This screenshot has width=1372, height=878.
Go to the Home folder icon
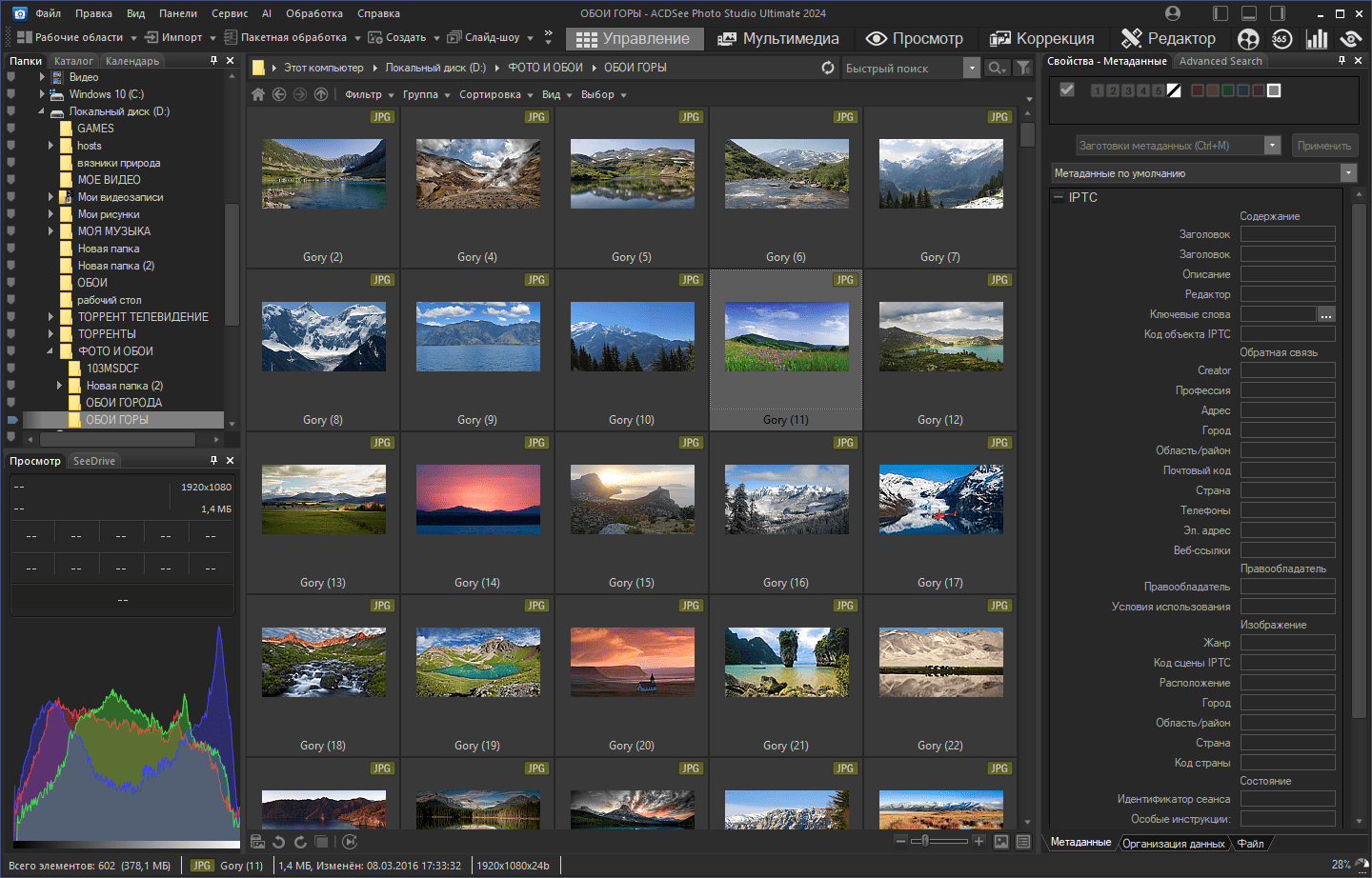tap(258, 94)
